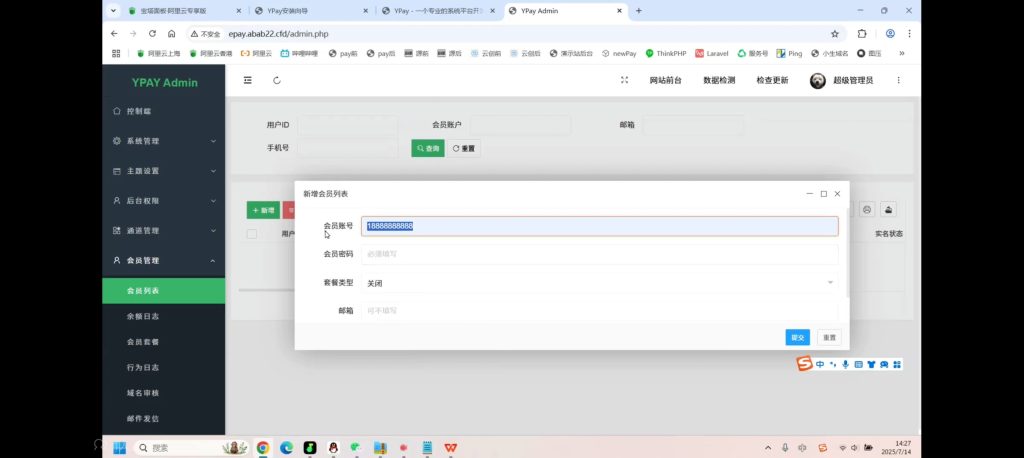Enter fullscreen with the expand icon
Screen dimensions: 1024x458
click(x=625, y=80)
